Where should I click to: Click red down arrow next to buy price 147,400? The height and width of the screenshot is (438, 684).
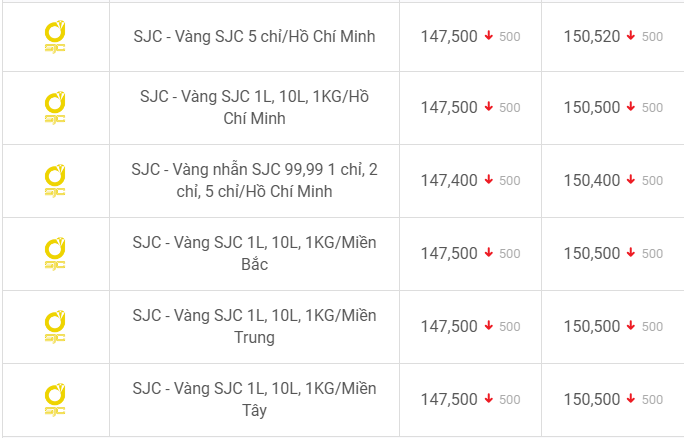tap(489, 179)
